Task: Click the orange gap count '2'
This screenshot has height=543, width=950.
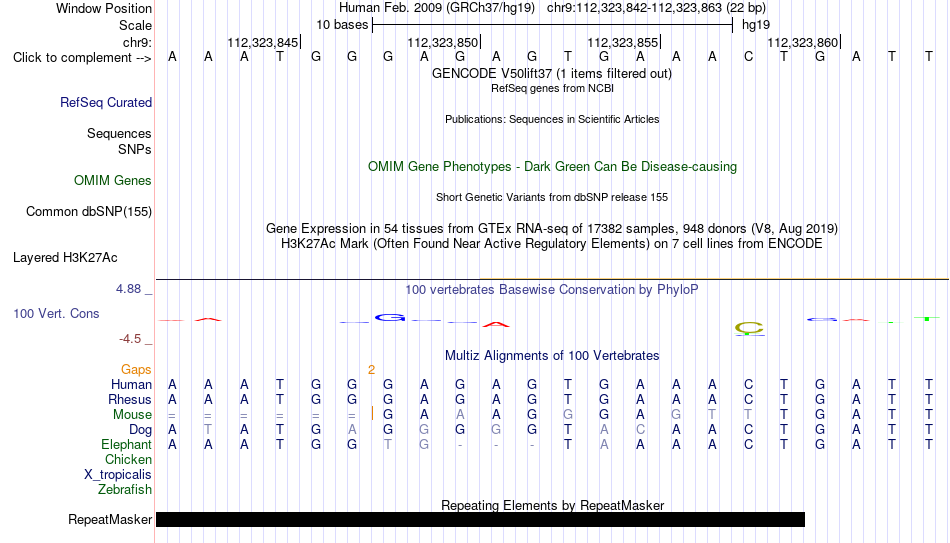Action: [x=371, y=370]
